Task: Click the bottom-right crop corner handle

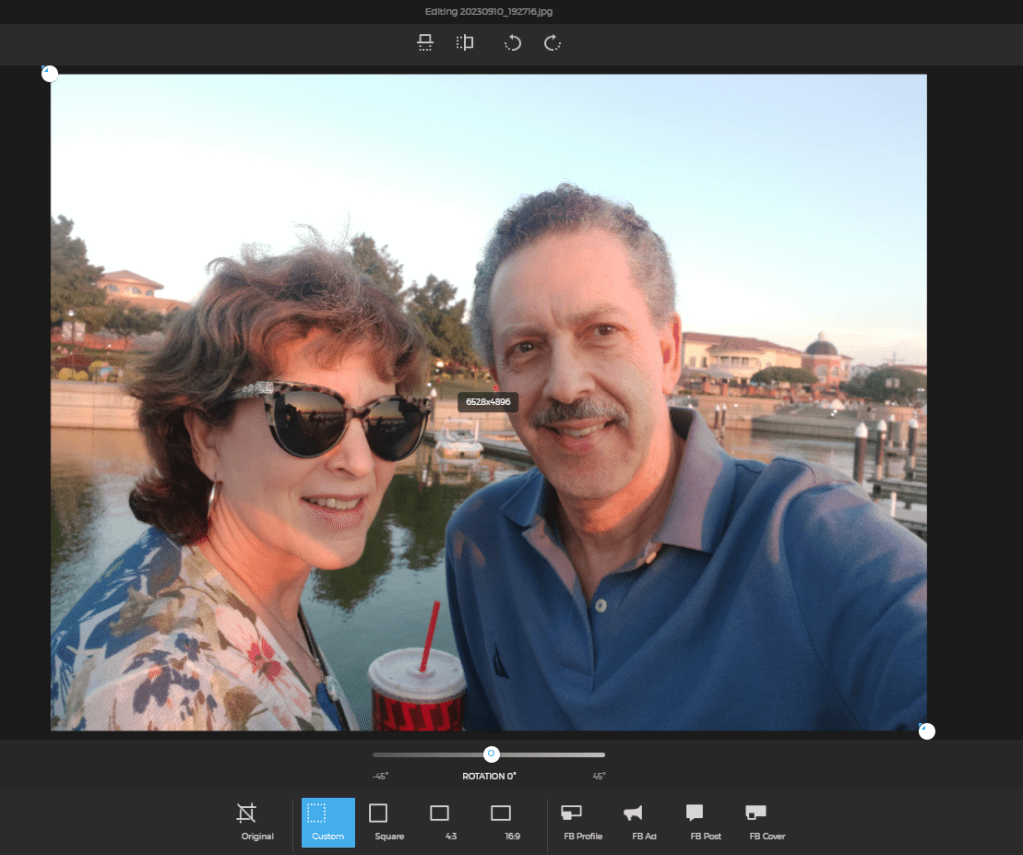Action: pos(926,731)
